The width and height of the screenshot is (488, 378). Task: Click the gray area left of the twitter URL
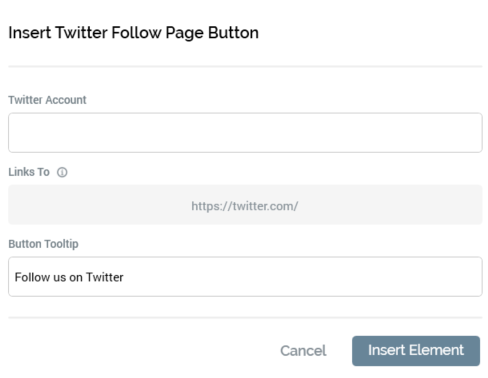pos(100,205)
